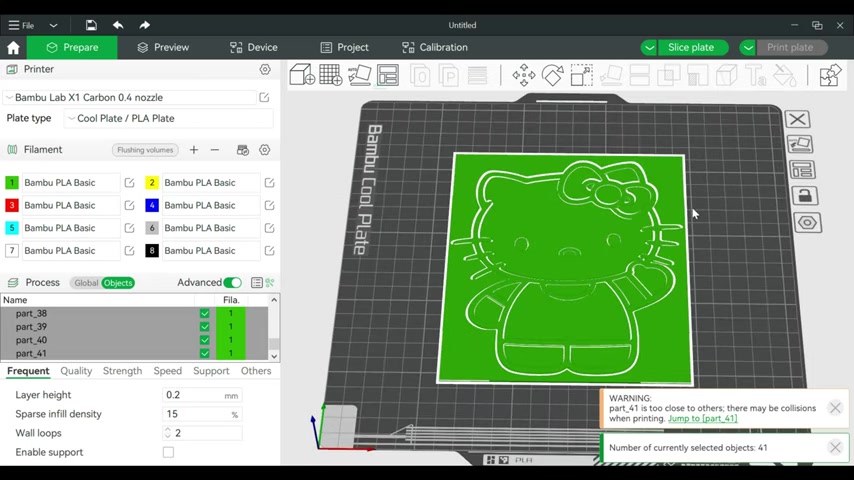Image resolution: width=854 pixels, height=480 pixels.
Task: Open the Plate type dropdown
Action: (169, 118)
